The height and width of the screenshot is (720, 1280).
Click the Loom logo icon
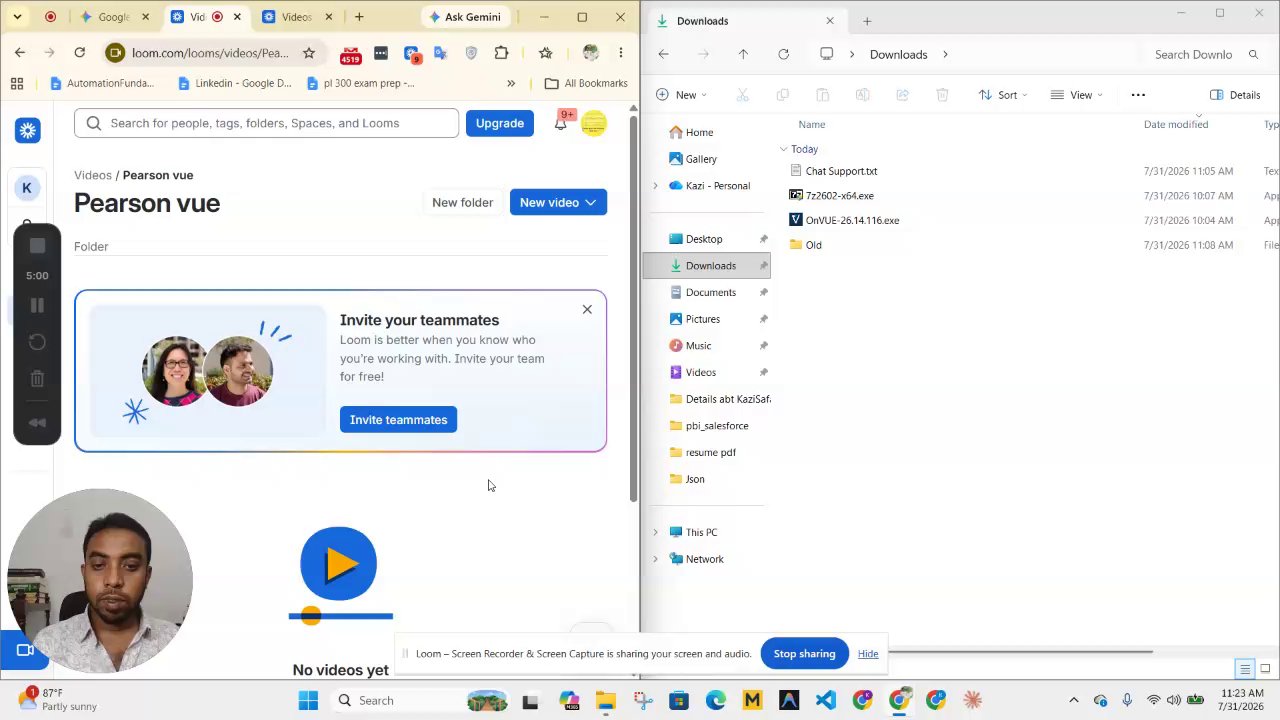click(x=28, y=130)
